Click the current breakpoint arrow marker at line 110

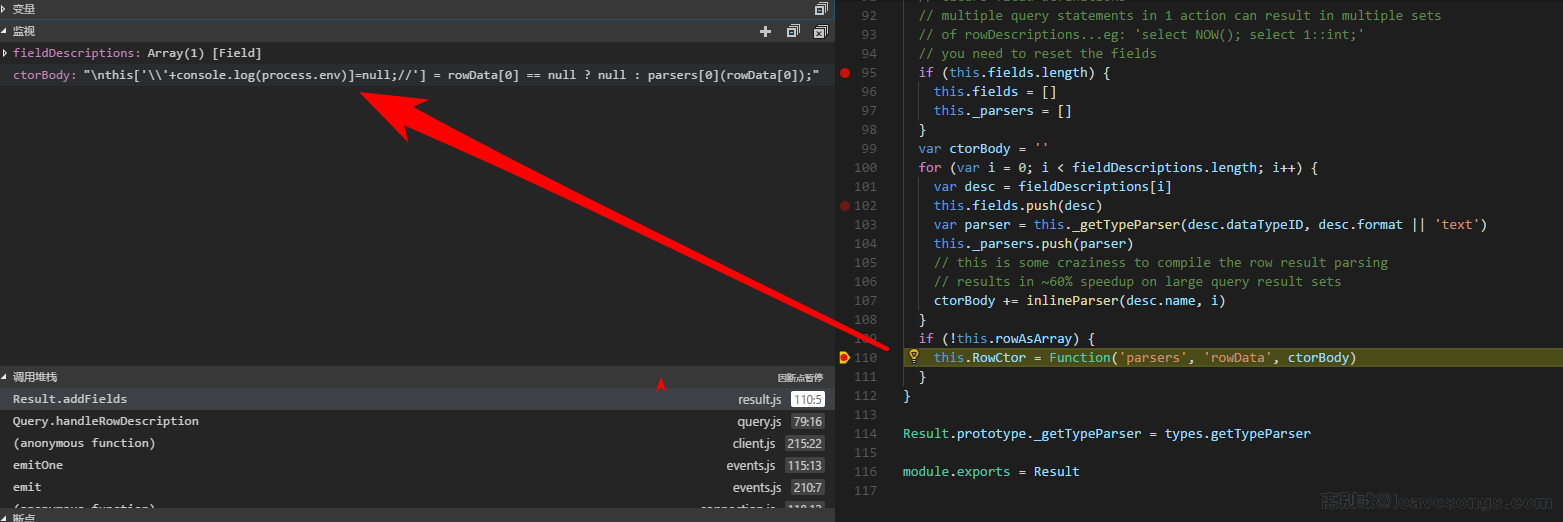845,358
